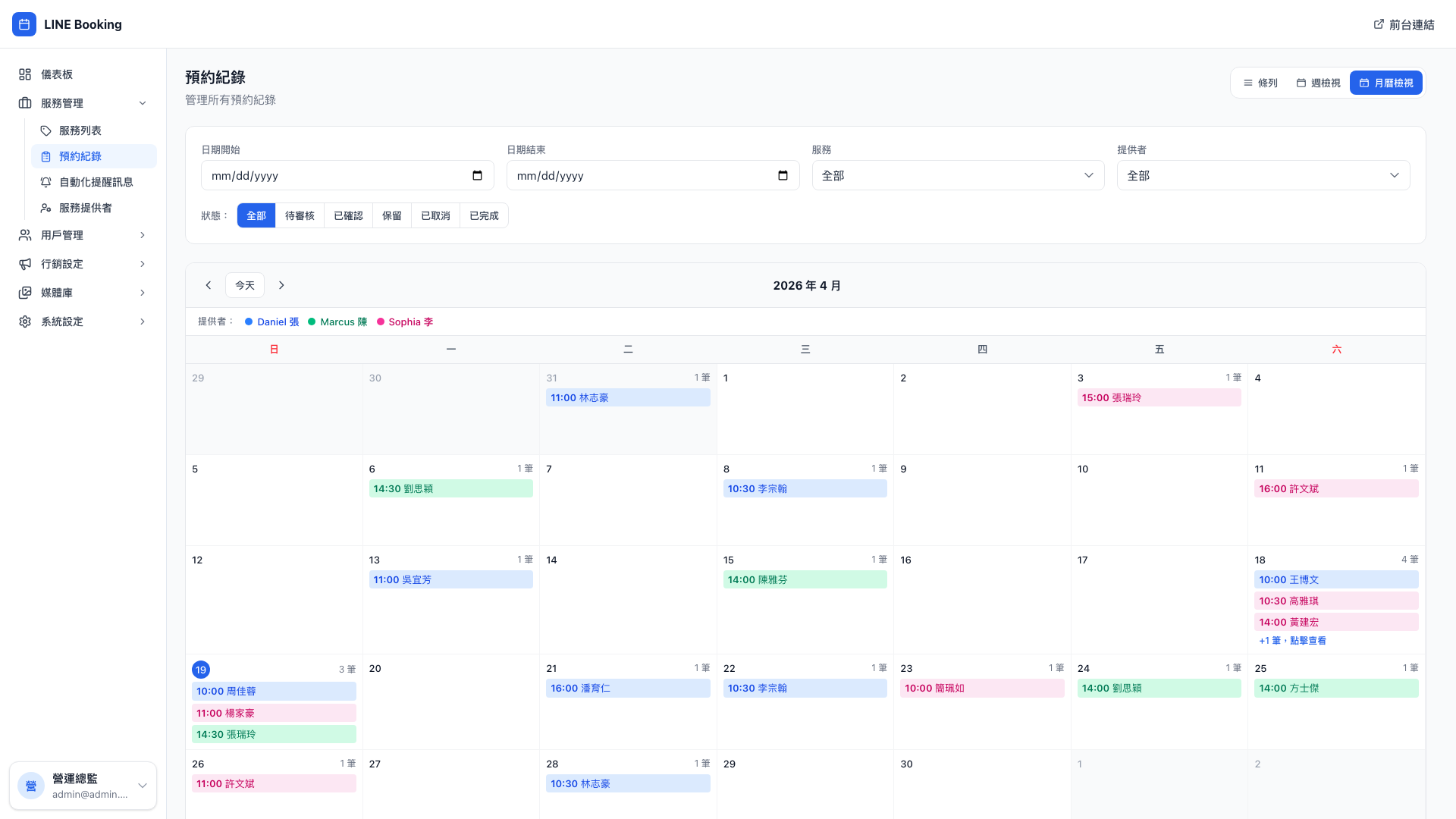Expand the 用戶管理 menu section
Viewport: 1456px width, 819px height.
[83, 235]
